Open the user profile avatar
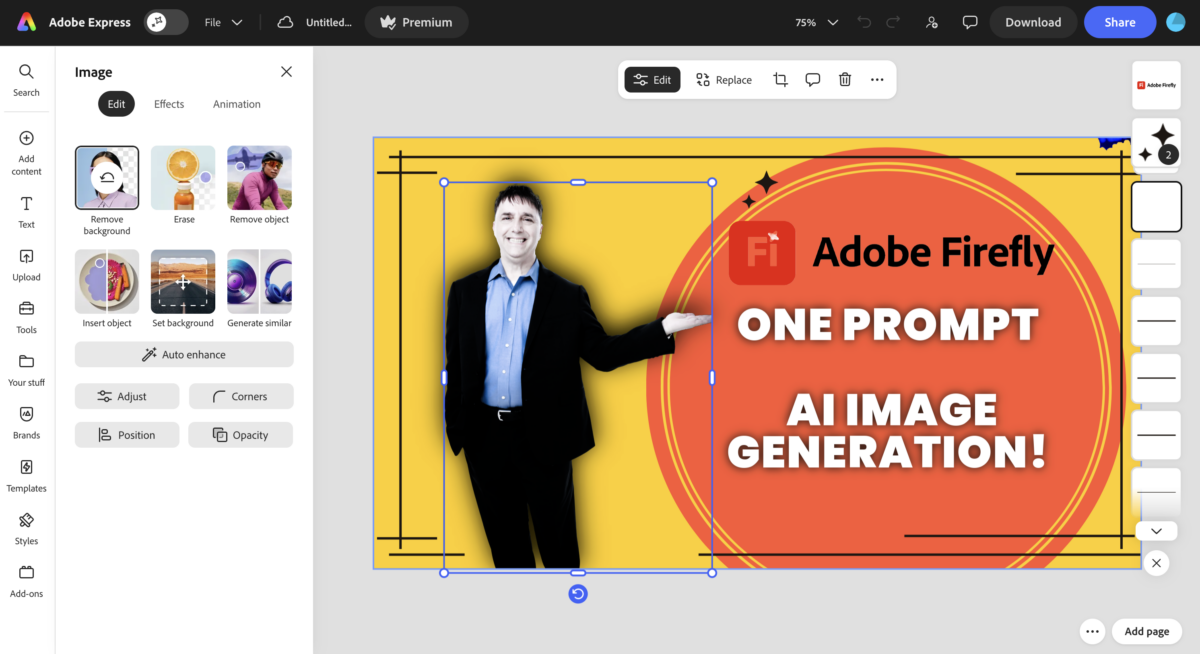 [x=1176, y=22]
